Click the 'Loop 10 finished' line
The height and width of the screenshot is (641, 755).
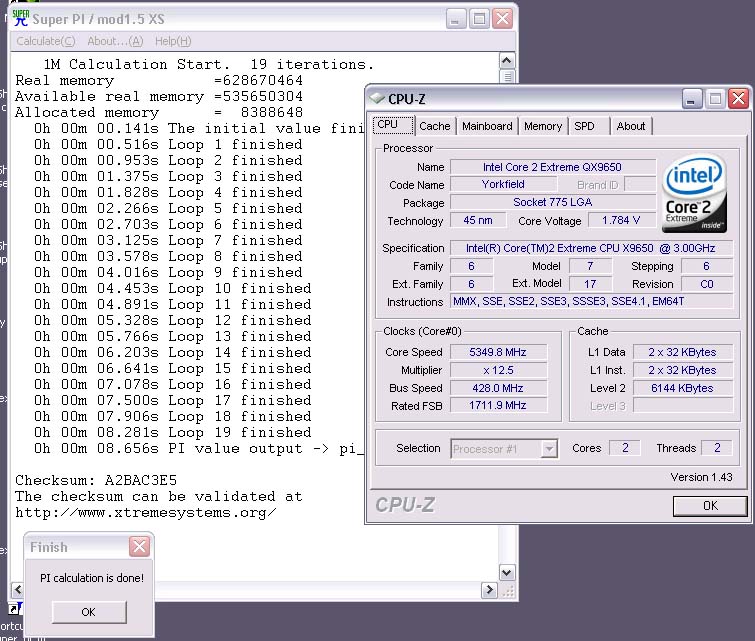[173, 288]
